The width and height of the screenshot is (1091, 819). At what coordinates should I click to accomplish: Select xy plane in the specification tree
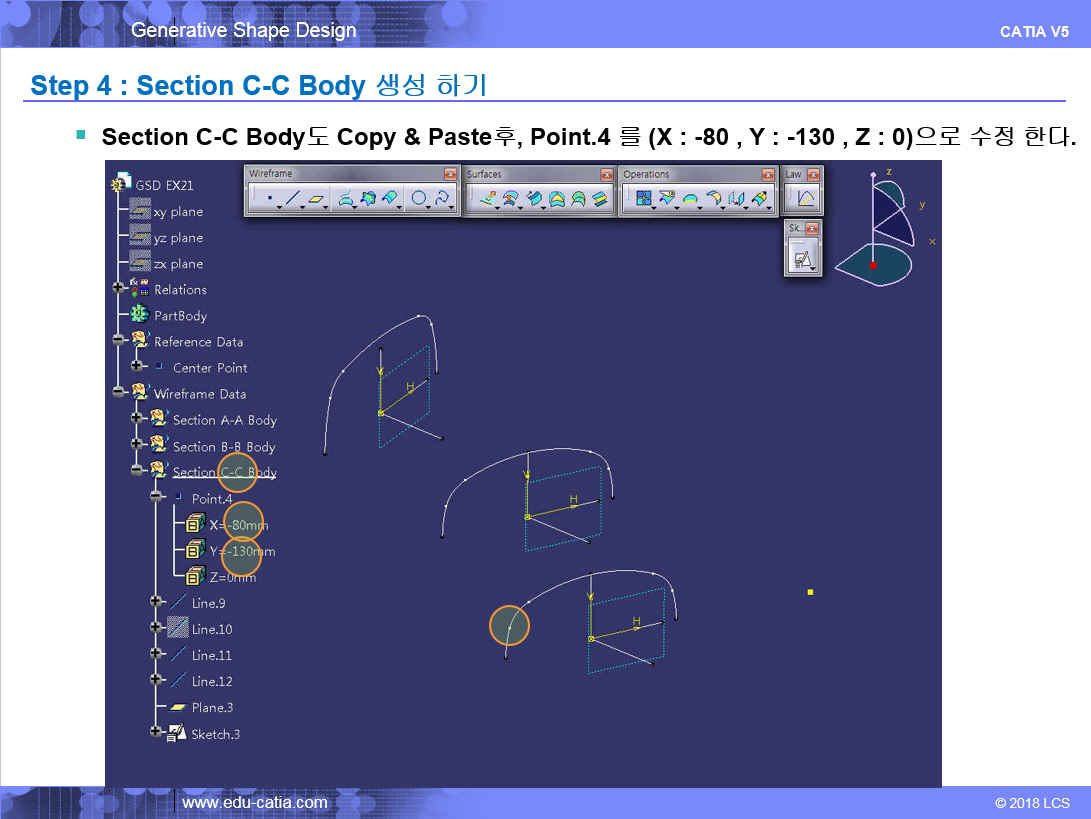click(x=178, y=212)
